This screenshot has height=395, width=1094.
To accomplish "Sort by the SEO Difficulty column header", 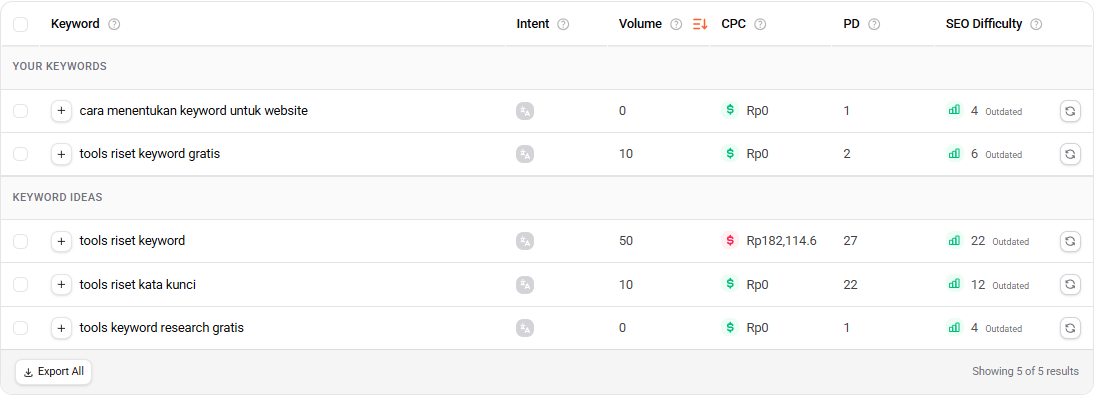I will click(x=984, y=24).
